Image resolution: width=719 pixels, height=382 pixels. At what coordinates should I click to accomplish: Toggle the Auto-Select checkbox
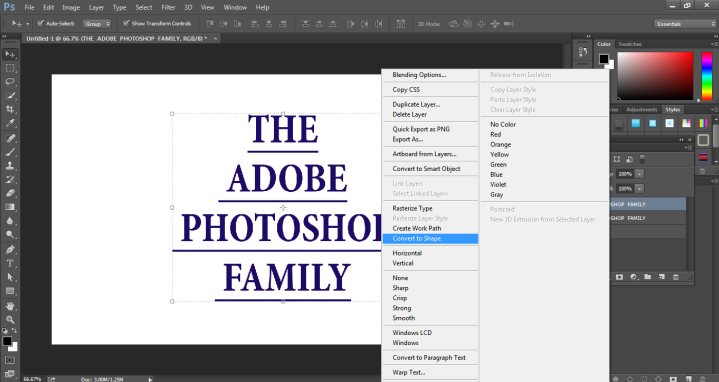coord(40,23)
